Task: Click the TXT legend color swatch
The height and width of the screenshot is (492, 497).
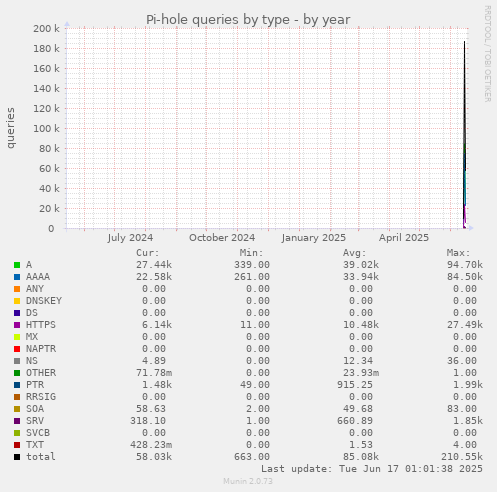Action: coord(17,445)
